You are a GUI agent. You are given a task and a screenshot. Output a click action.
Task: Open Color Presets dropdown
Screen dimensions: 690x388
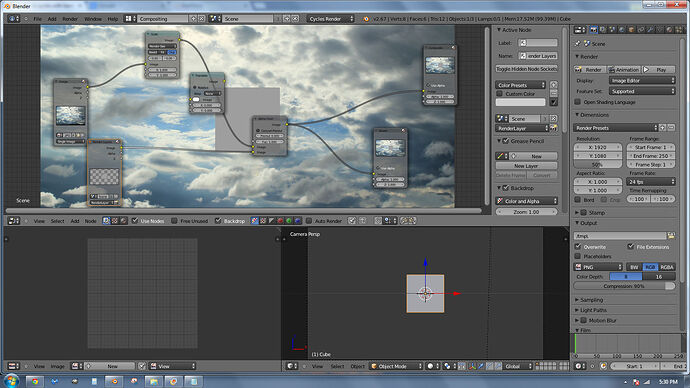[x=521, y=85]
